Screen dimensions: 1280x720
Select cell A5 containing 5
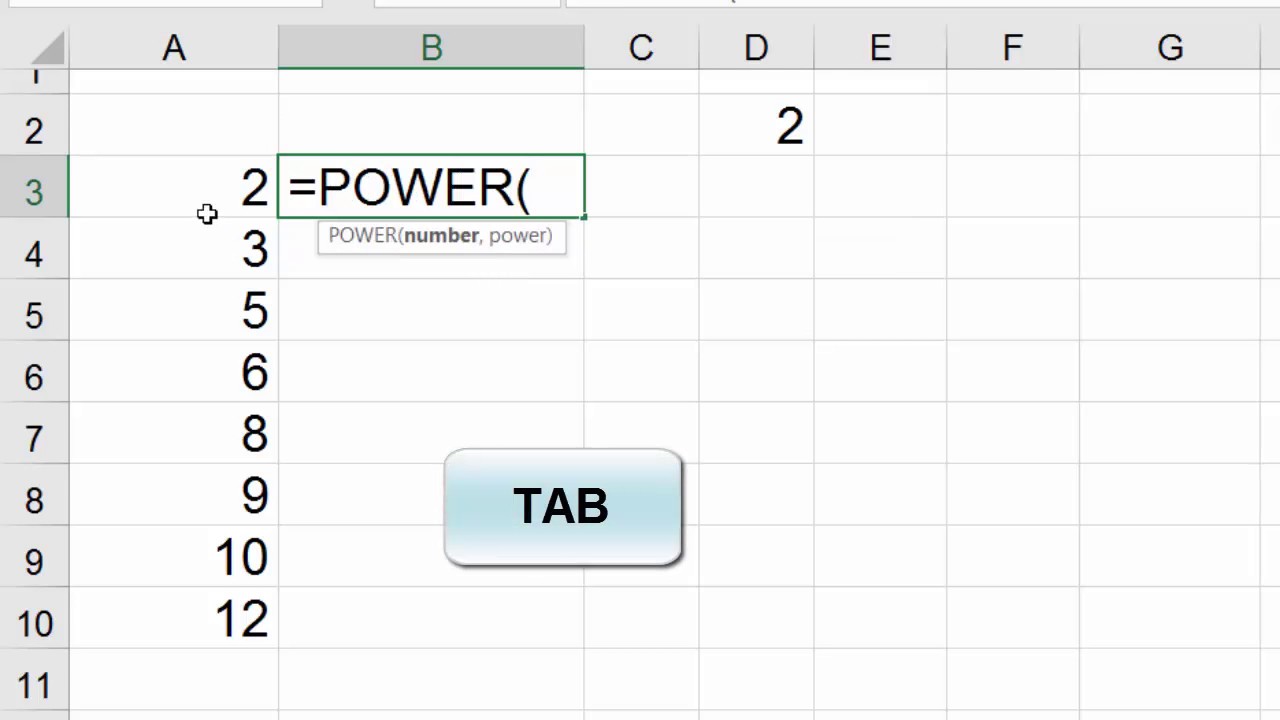(x=174, y=310)
